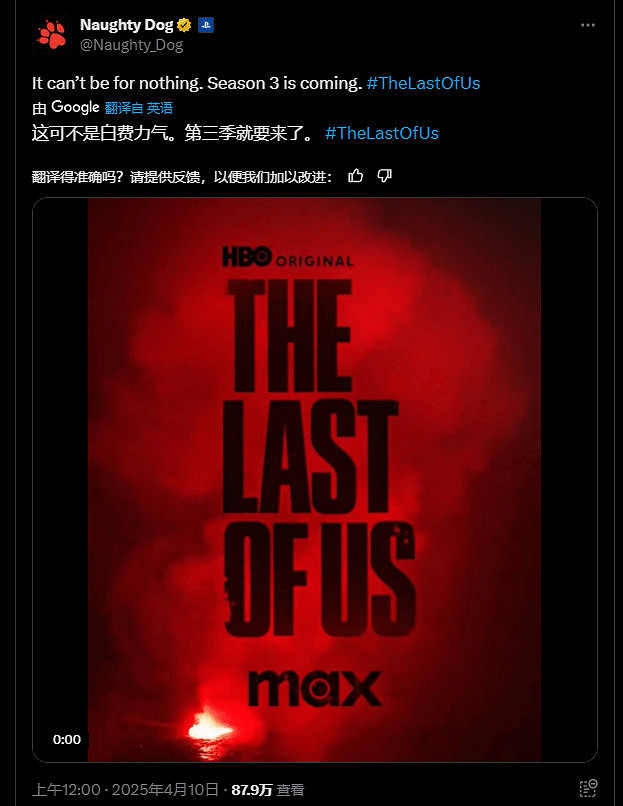This screenshot has height=806, width=623.
Task: Open the @Naughty_Dog handle link
Action: click(x=132, y=45)
